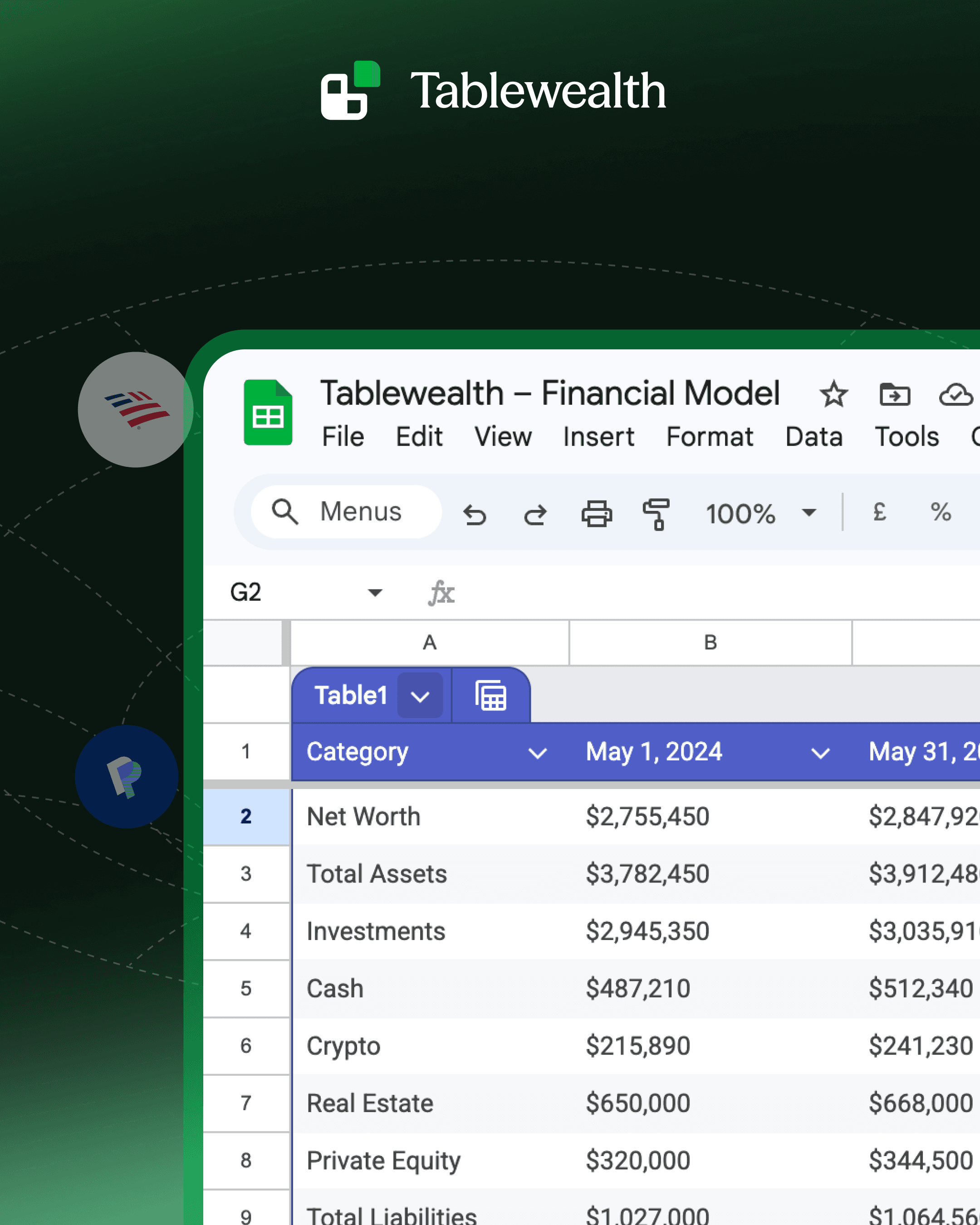Select row 3 header
The width and height of the screenshot is (980, 1225).
pyautogui.click(x=246, y=874)
